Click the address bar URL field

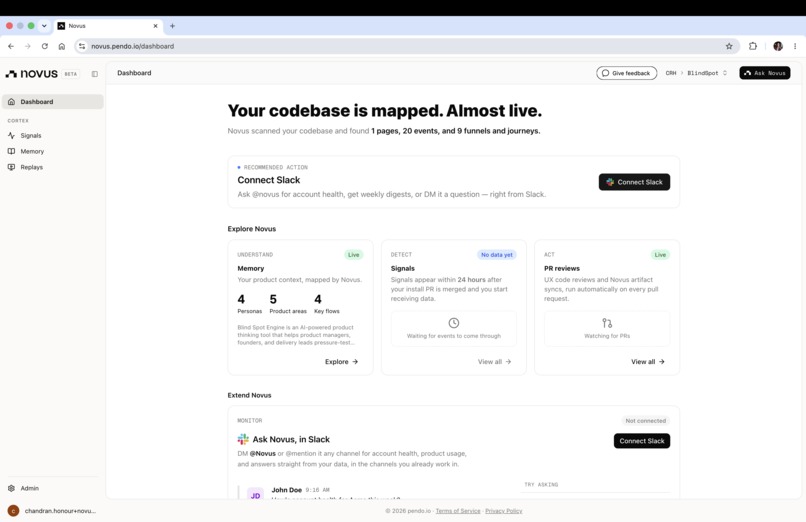(x=406, y=46)
